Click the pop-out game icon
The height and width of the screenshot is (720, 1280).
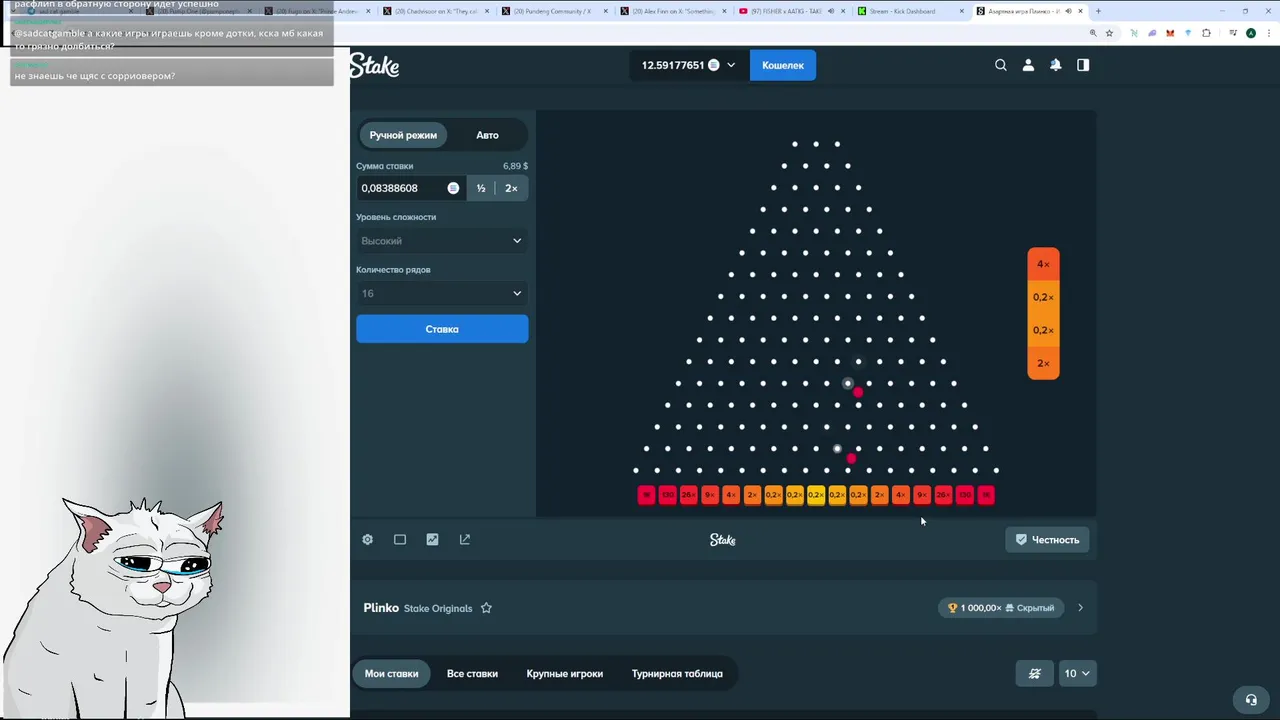pyautogui.click(x=465, y=539)
